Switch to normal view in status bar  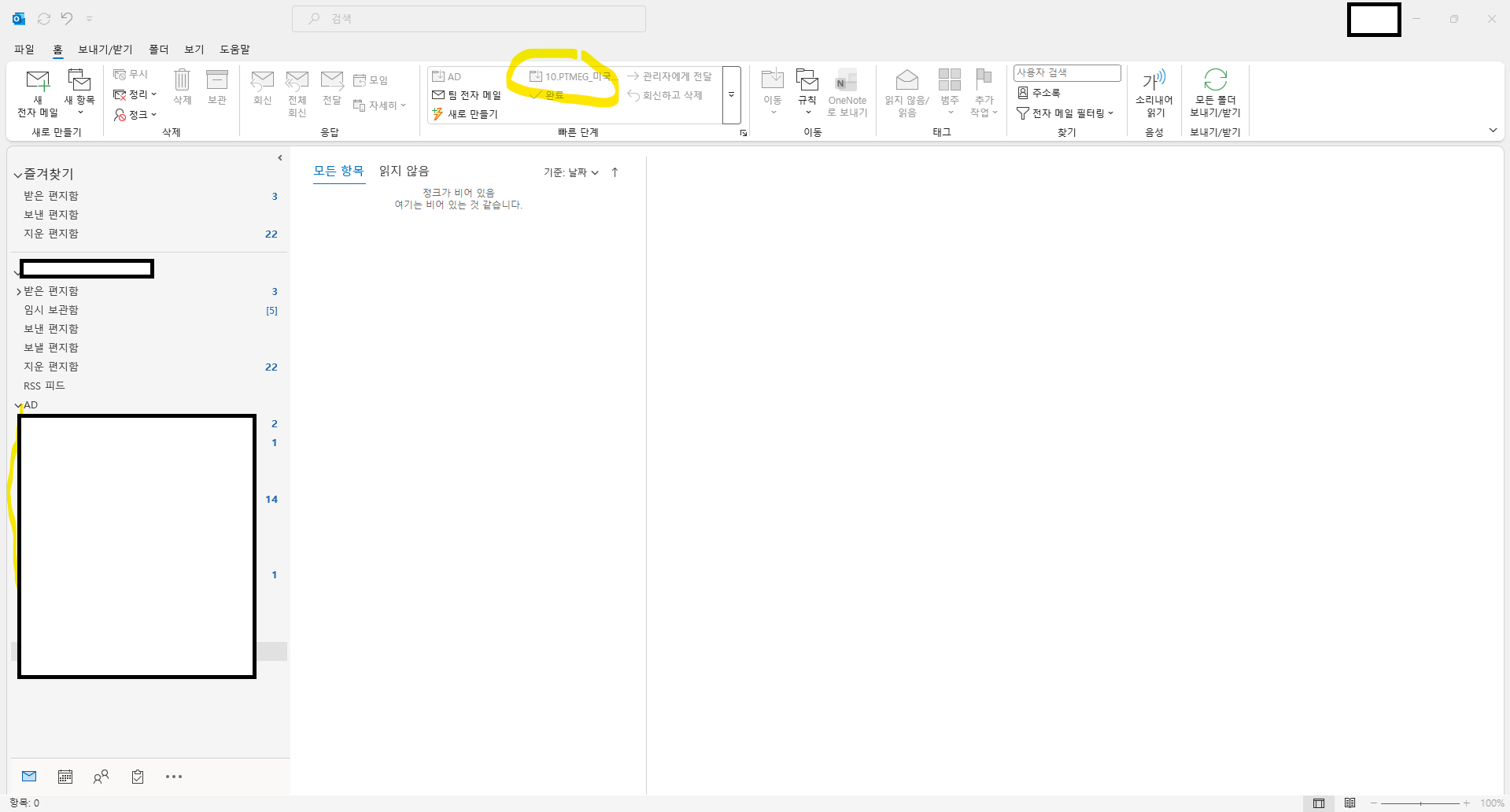pyautogui.click(x=1319, y=803)
